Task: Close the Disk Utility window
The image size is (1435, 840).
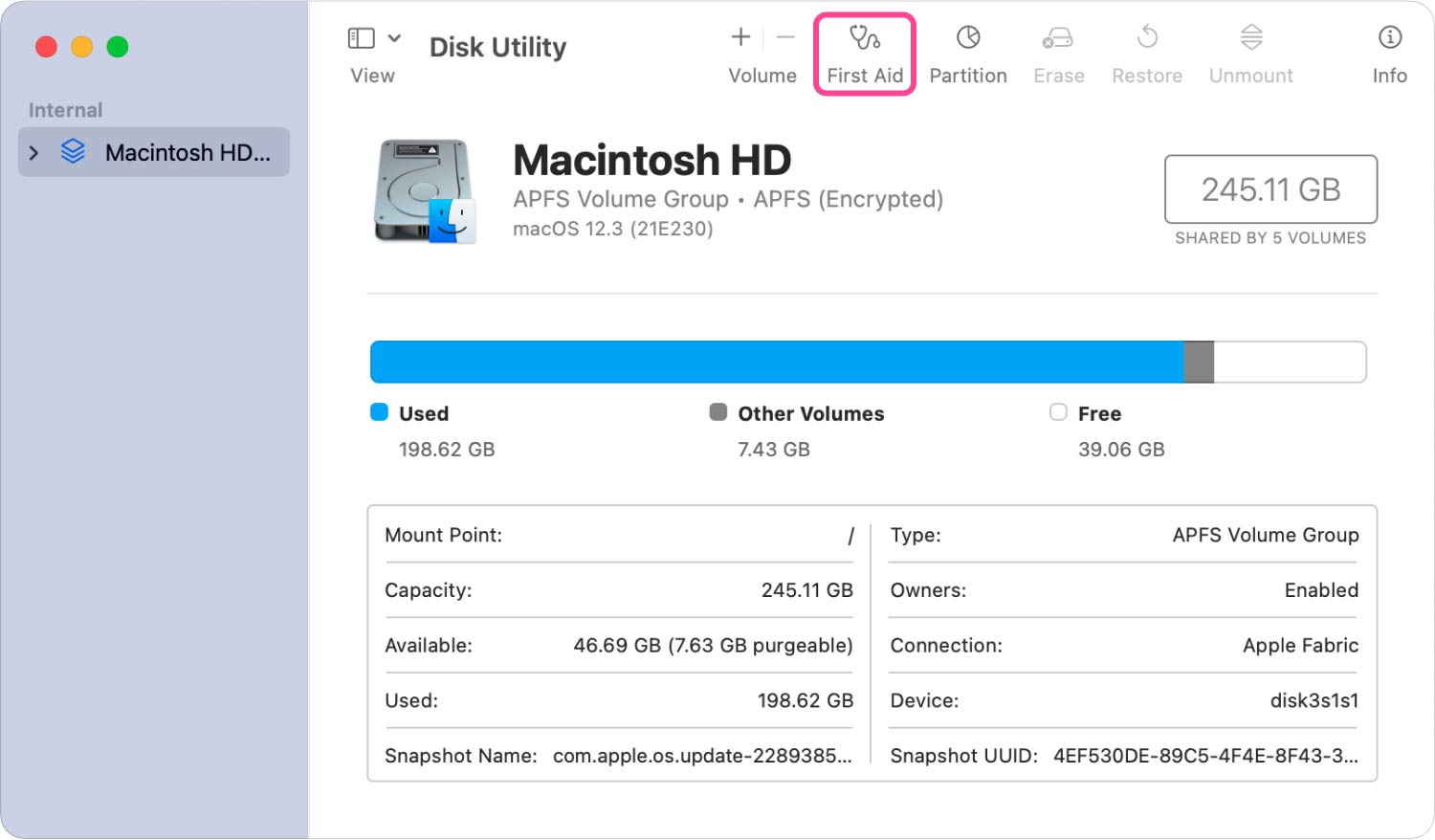Action: (46, 47)
